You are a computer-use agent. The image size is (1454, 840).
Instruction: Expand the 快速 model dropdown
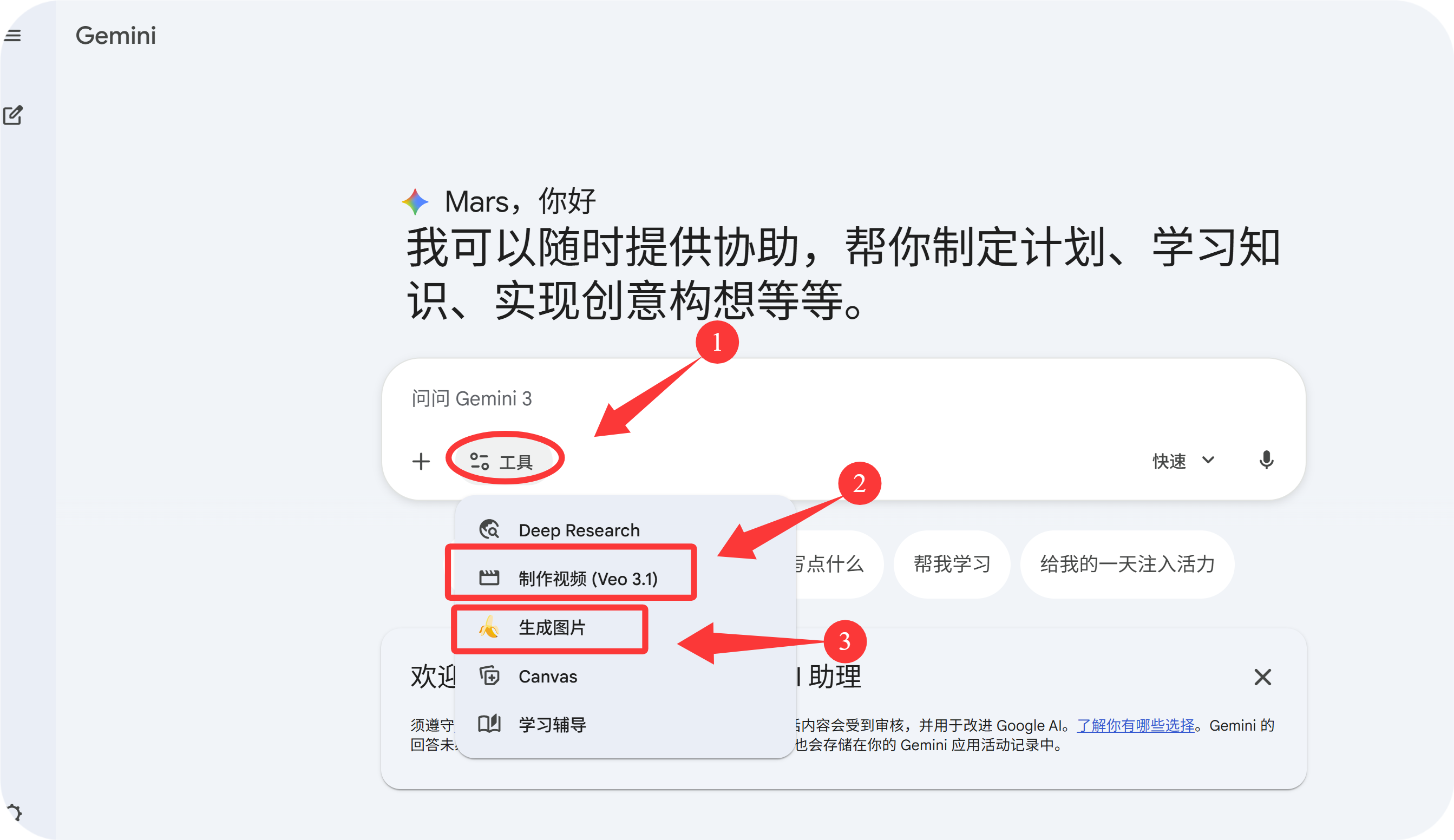(1184, 461)
